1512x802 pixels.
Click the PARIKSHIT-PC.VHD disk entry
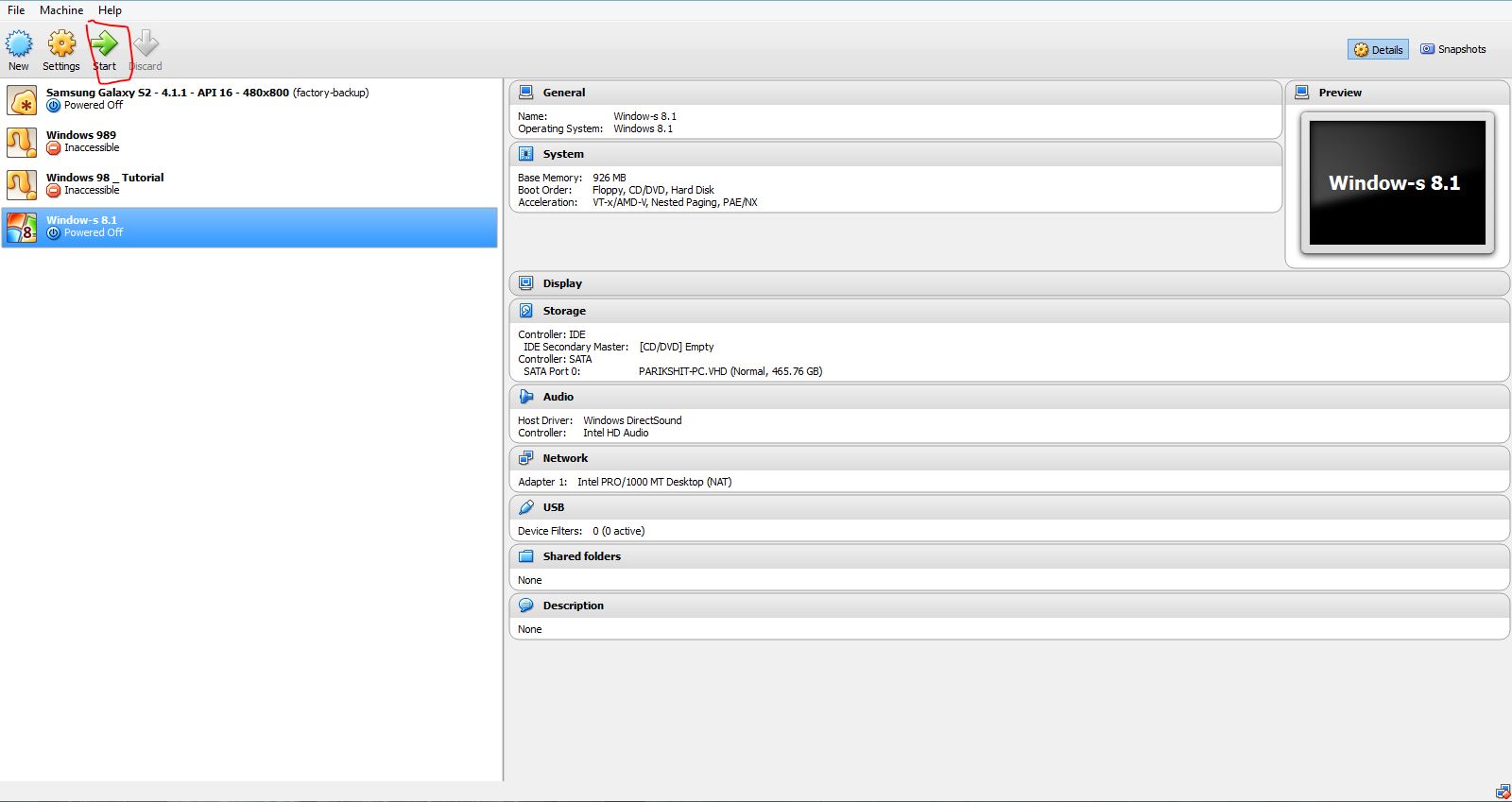[x=730, y=371]
